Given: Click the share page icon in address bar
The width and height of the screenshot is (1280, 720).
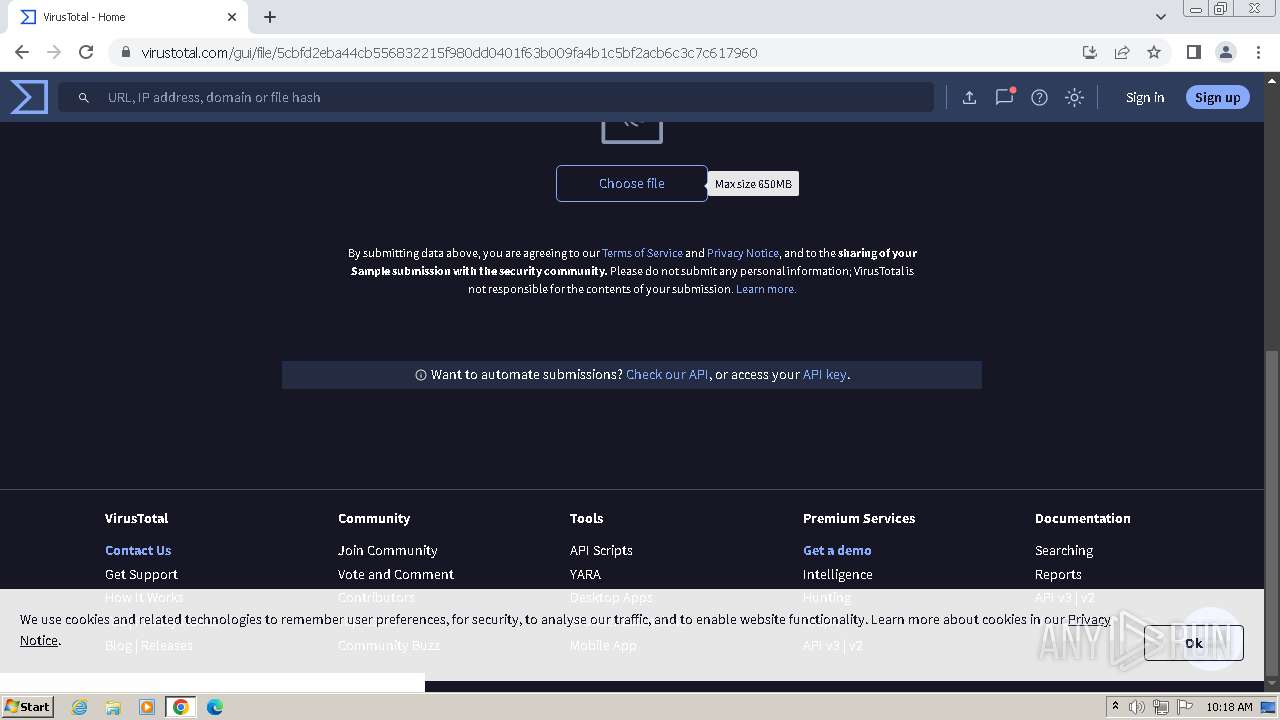Looking at the screenshot, I should coord(1122,52).
